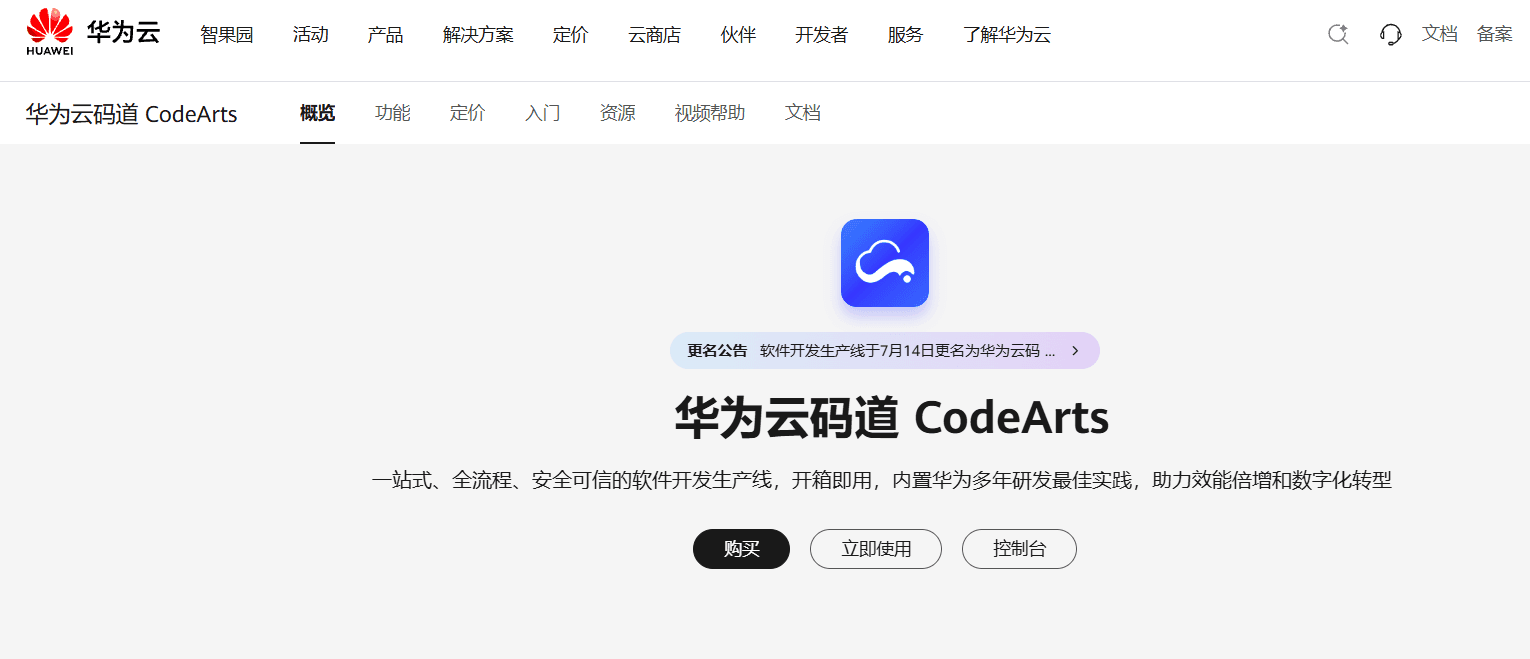This screenshot has height=659, width=1530.
Task: Open the top-right 文档 link
Action: click(1440, 34)
